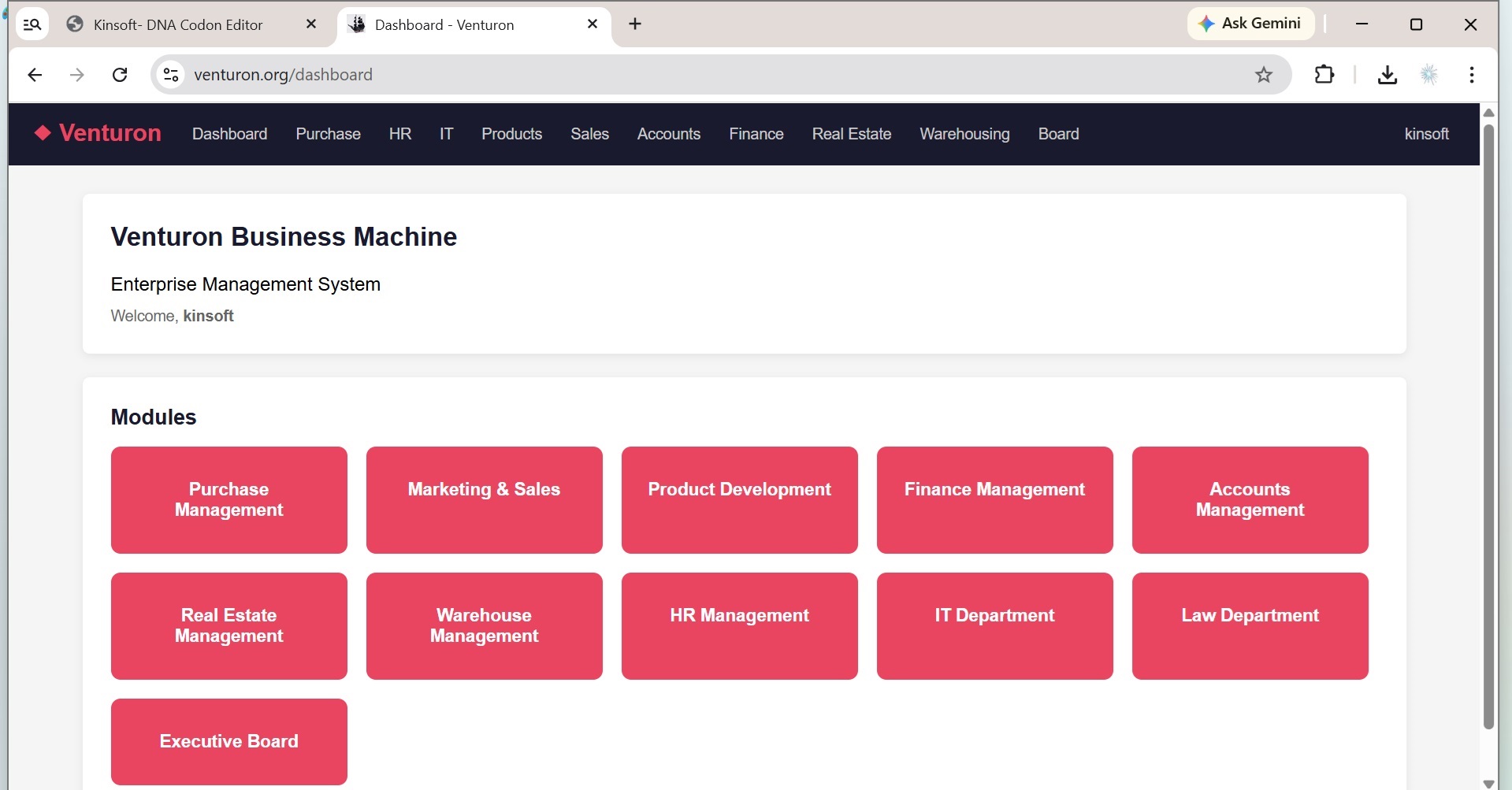Screen dimensions: 1512x790
Task: Open the Warehouse Management module
Action: coord(485,626)
